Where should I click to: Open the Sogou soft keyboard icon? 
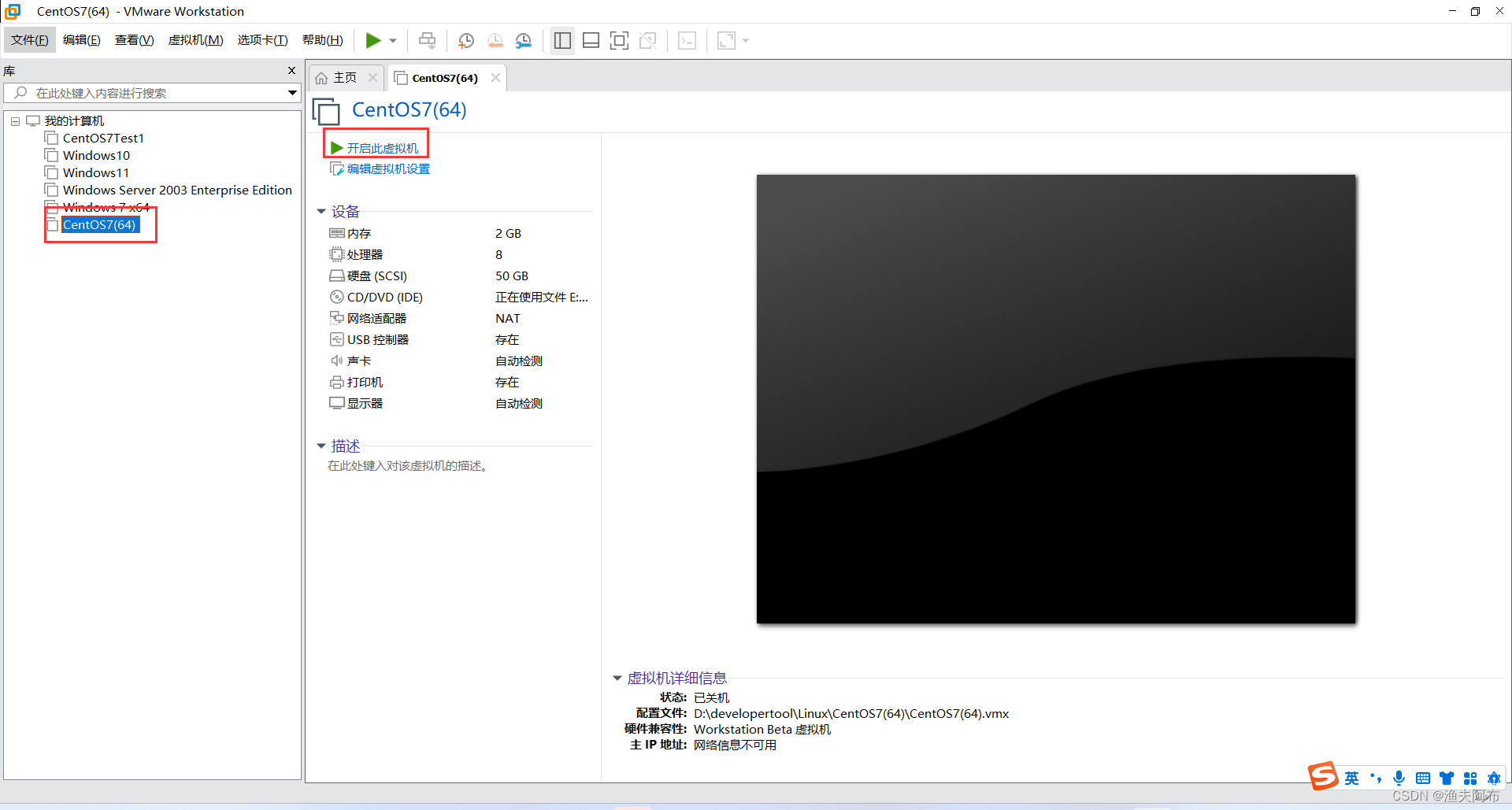click(x=1422, y=779)
